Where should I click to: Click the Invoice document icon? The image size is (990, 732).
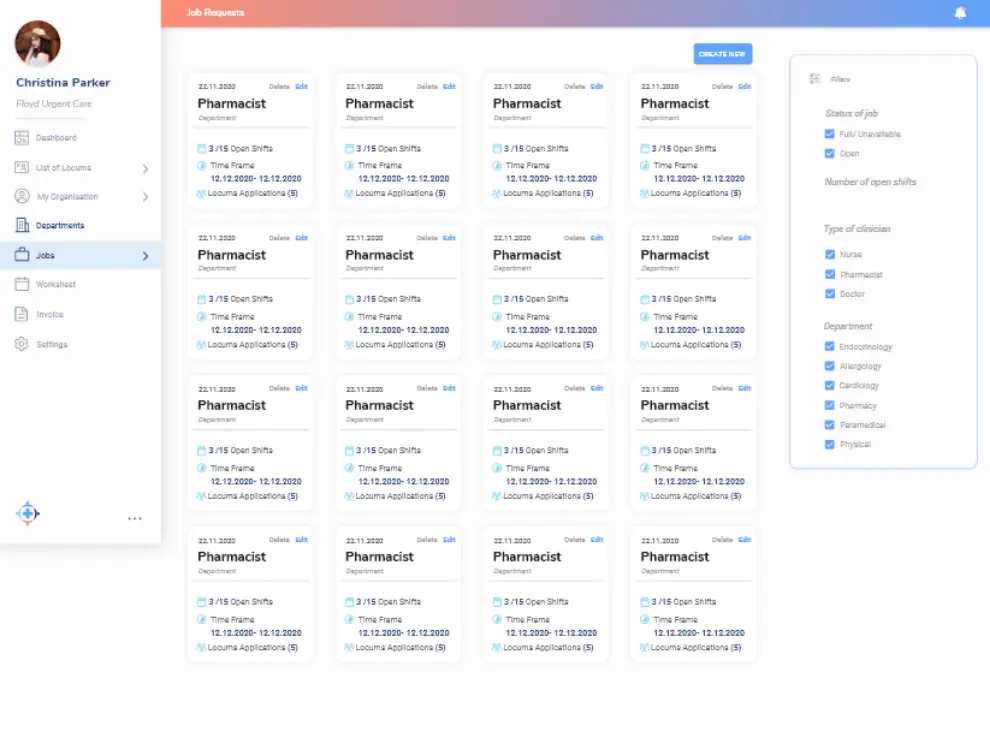pos(21,314)
